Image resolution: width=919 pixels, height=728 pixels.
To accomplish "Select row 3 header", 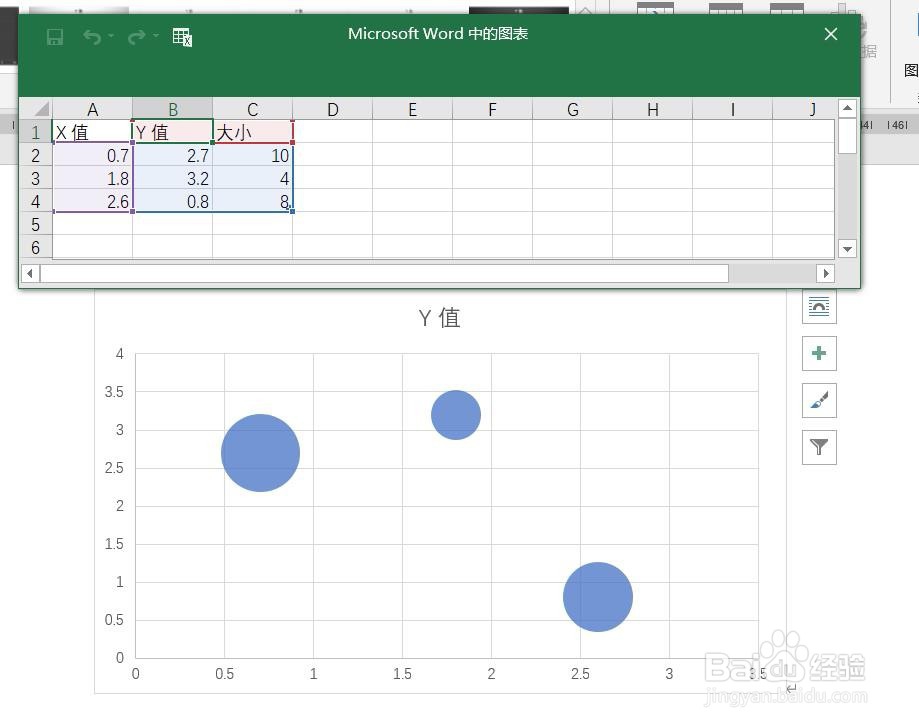I will tap(36, 178).
